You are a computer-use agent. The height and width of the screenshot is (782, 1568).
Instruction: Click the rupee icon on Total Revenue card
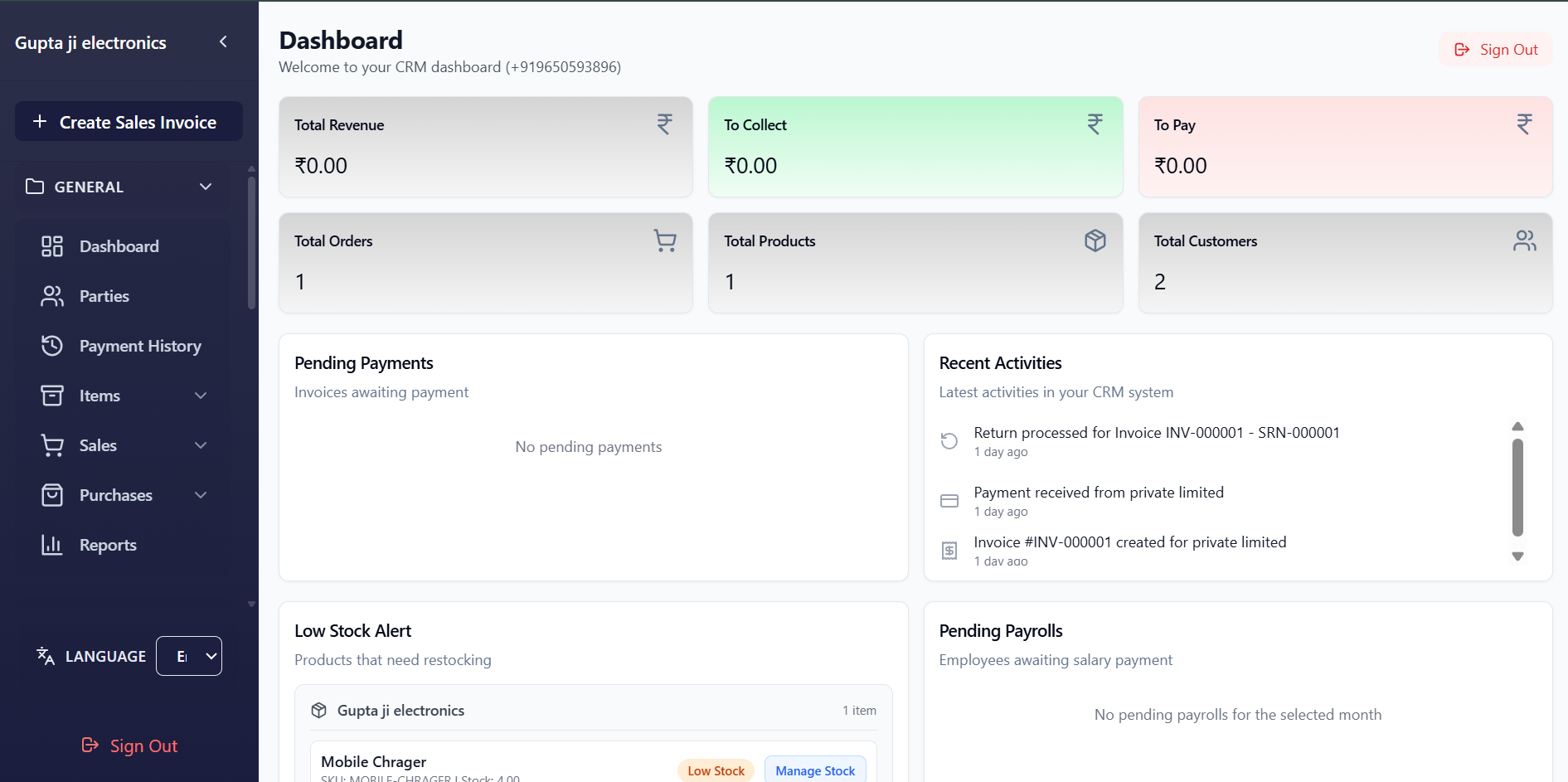pyautogui.click(x=664, y=124)
